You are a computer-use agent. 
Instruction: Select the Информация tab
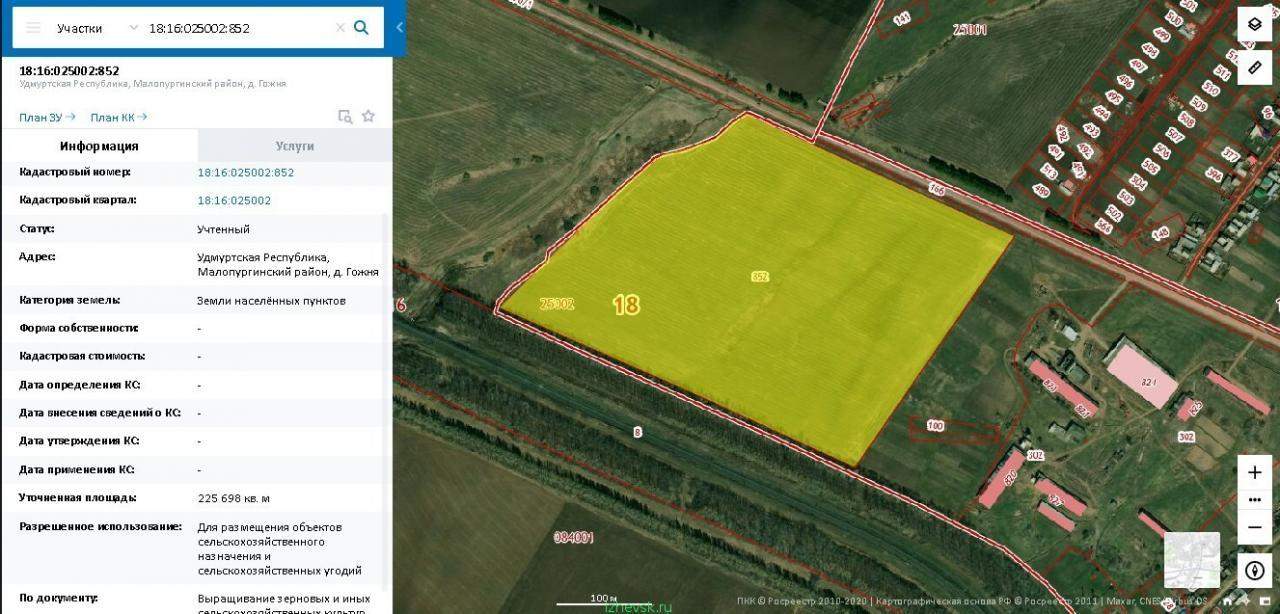99,146
